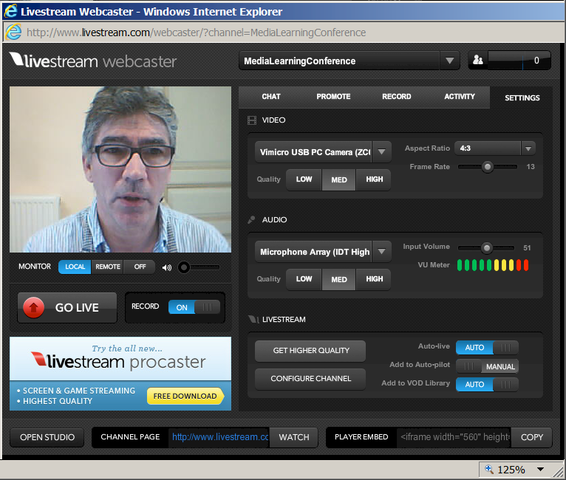Image resolution: width=566 pixels, height=480 pixels.
Task: Click the Livestream section logo icon
Action: point(254,319)
